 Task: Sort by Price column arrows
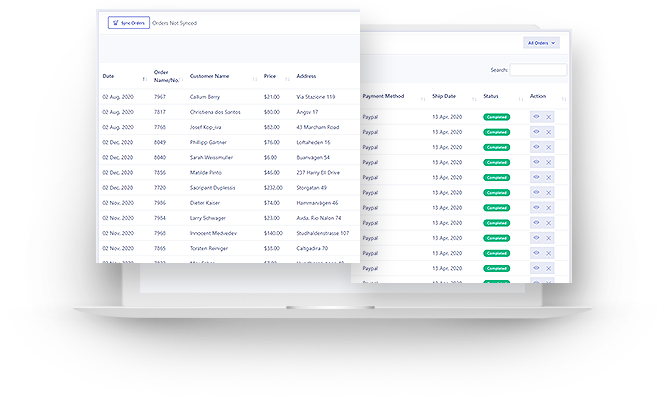(287, 79)
